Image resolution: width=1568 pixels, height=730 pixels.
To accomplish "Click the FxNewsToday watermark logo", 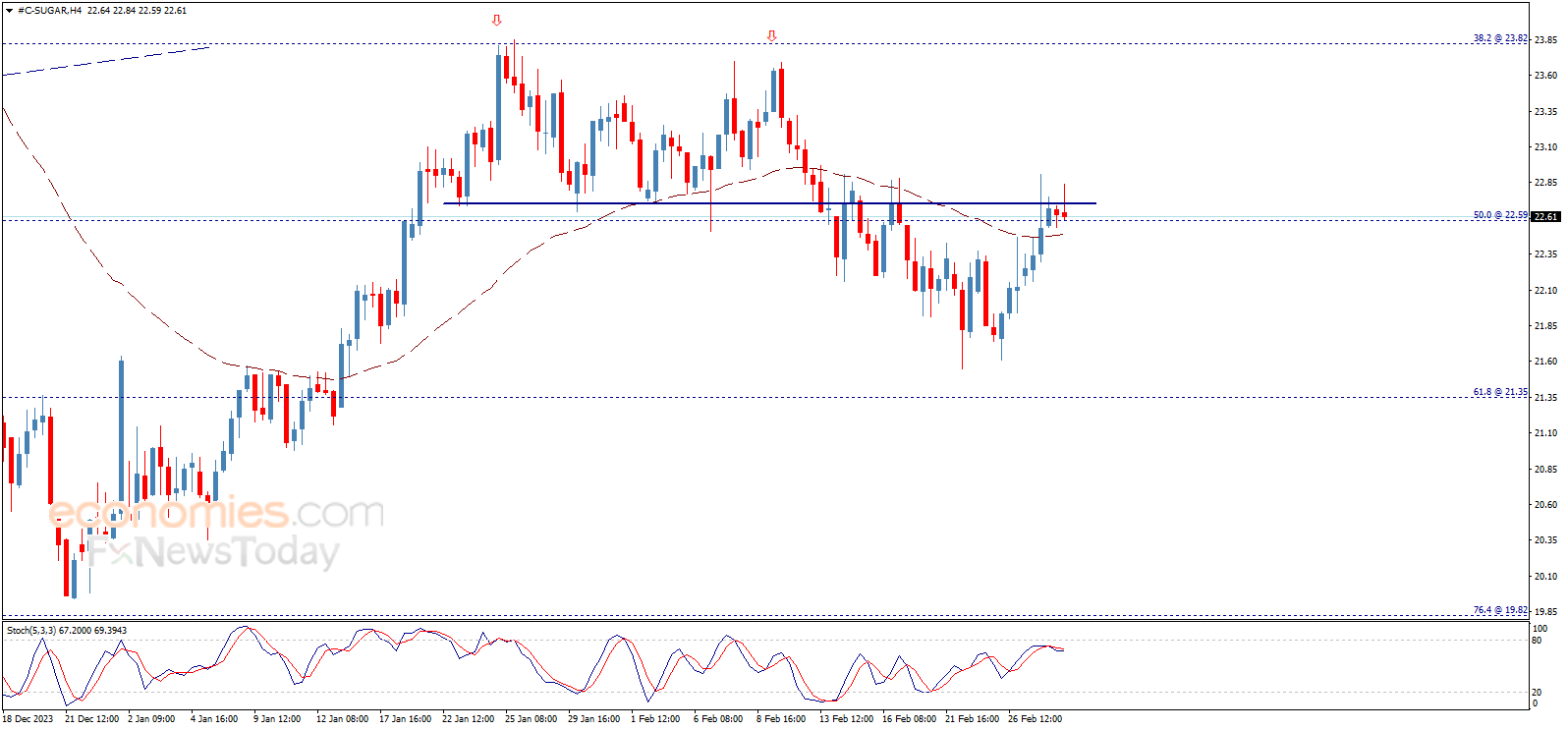I will coord(213,552).
